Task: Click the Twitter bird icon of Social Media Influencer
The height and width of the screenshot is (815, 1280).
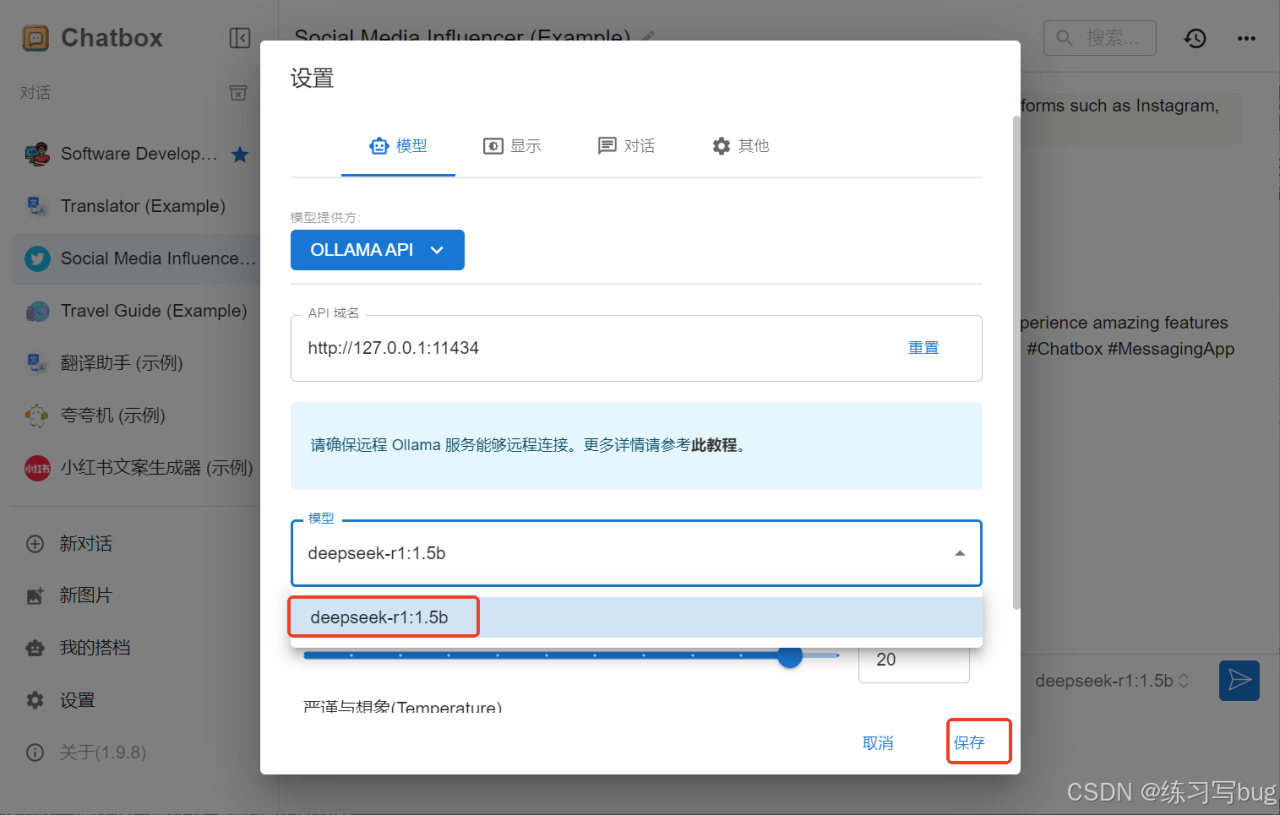Action: tap(37, 259)
